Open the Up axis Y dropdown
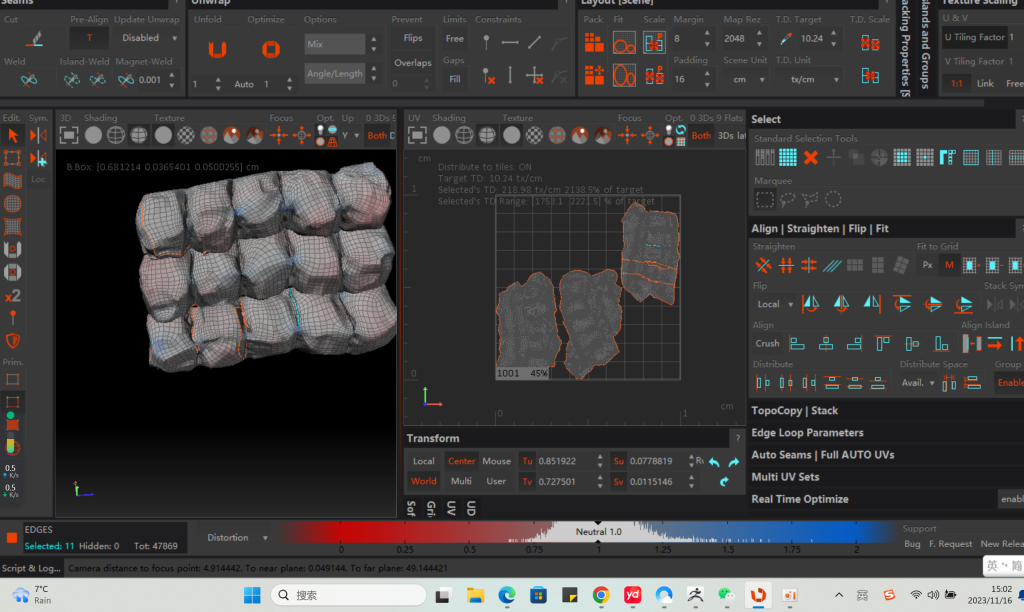Screen dimensions: 1024x612 point(350,136)
